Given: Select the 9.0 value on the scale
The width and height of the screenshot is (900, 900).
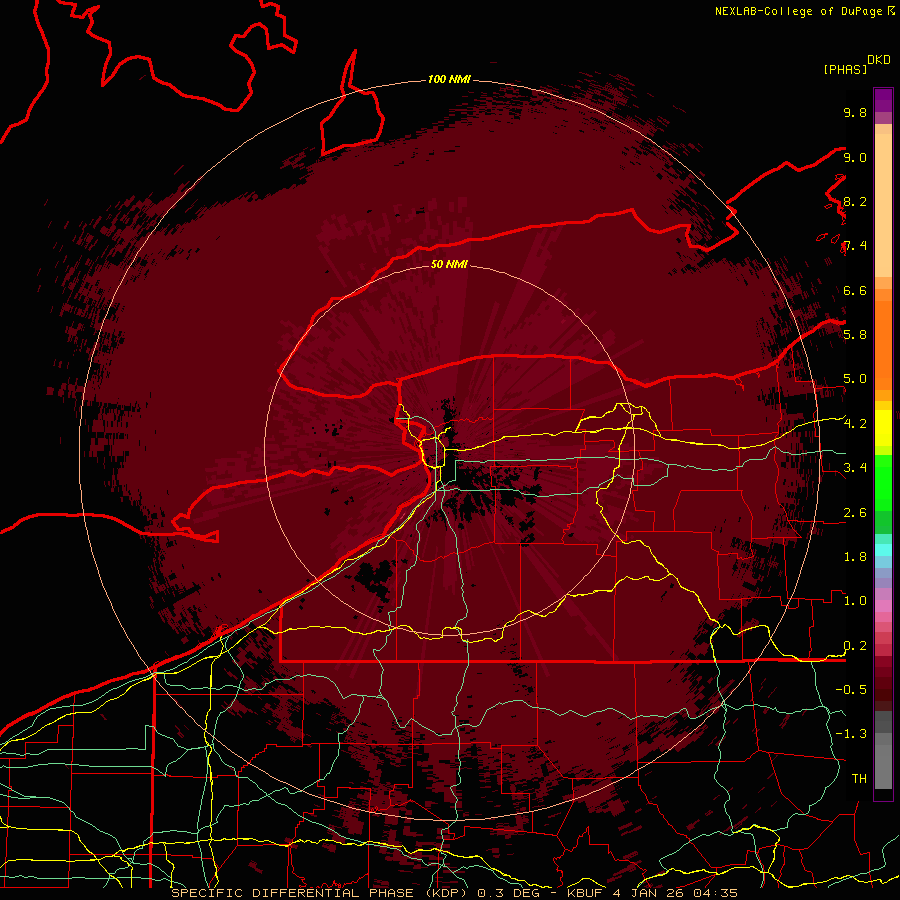Looking at the screenshot, I should [x=855, y=157].
